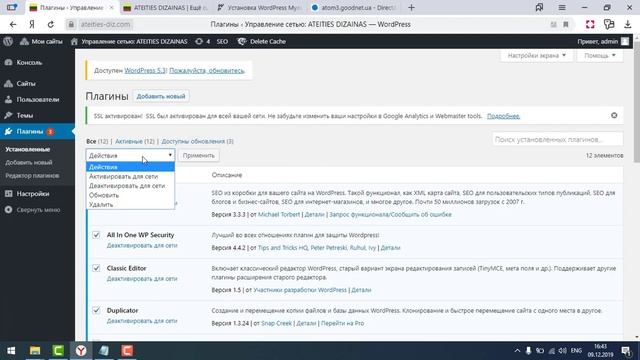Image resolution: width=640 pixels, height=360 pixels.
Task: Open Michael Torbert author link
Action: 279,215
